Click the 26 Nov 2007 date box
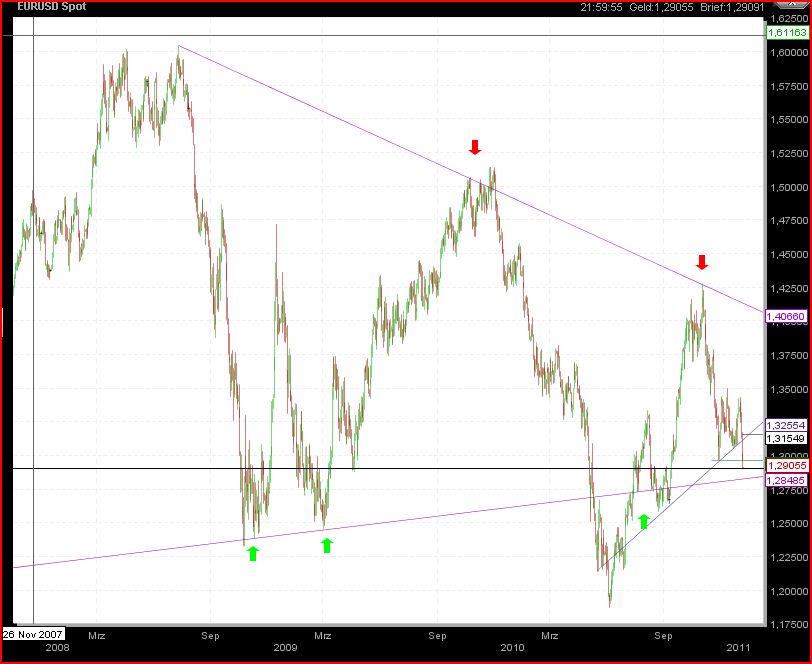 point(31,633)
